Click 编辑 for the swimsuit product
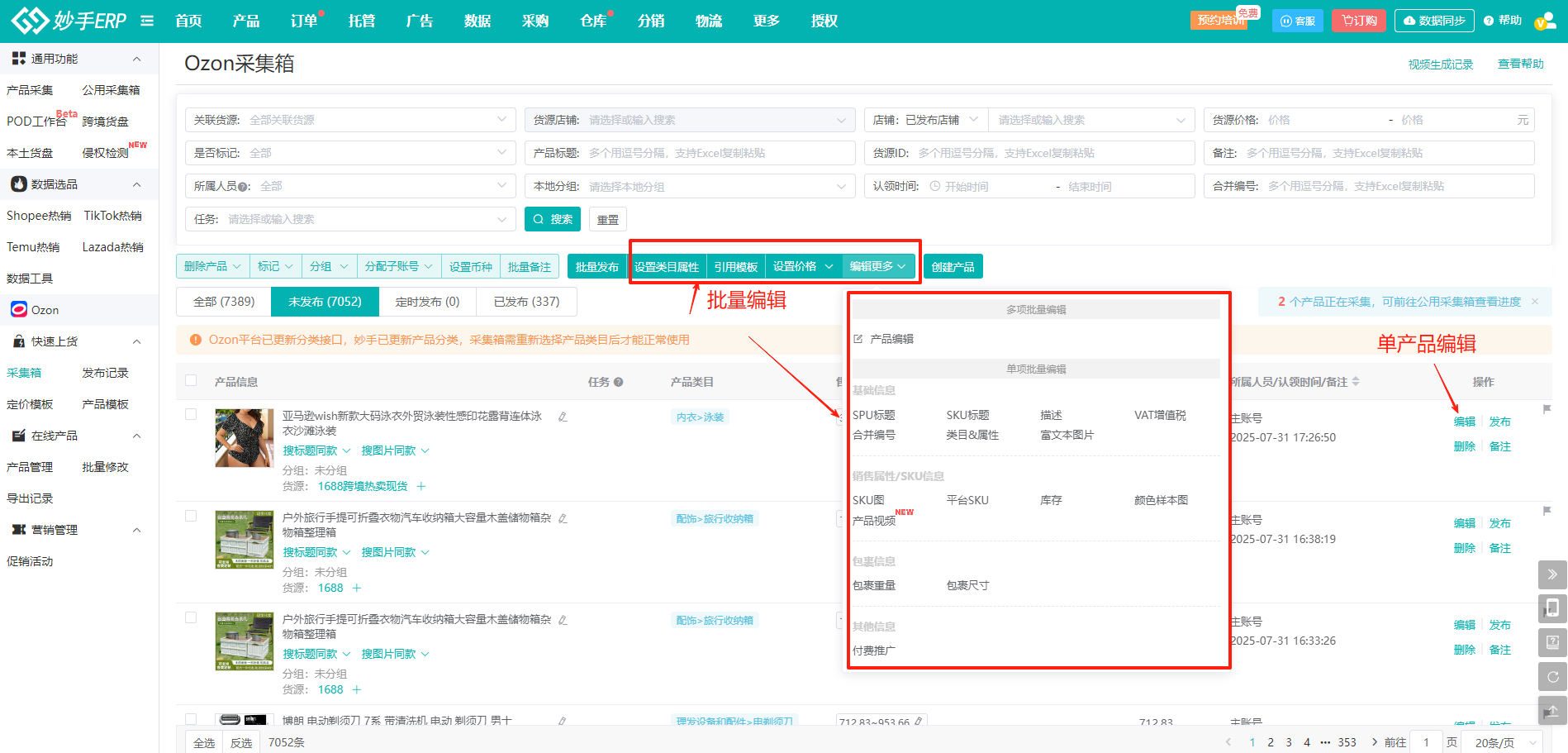Image resolution: width=1568 pixels, height=753 pixels. coord(1465,422)
